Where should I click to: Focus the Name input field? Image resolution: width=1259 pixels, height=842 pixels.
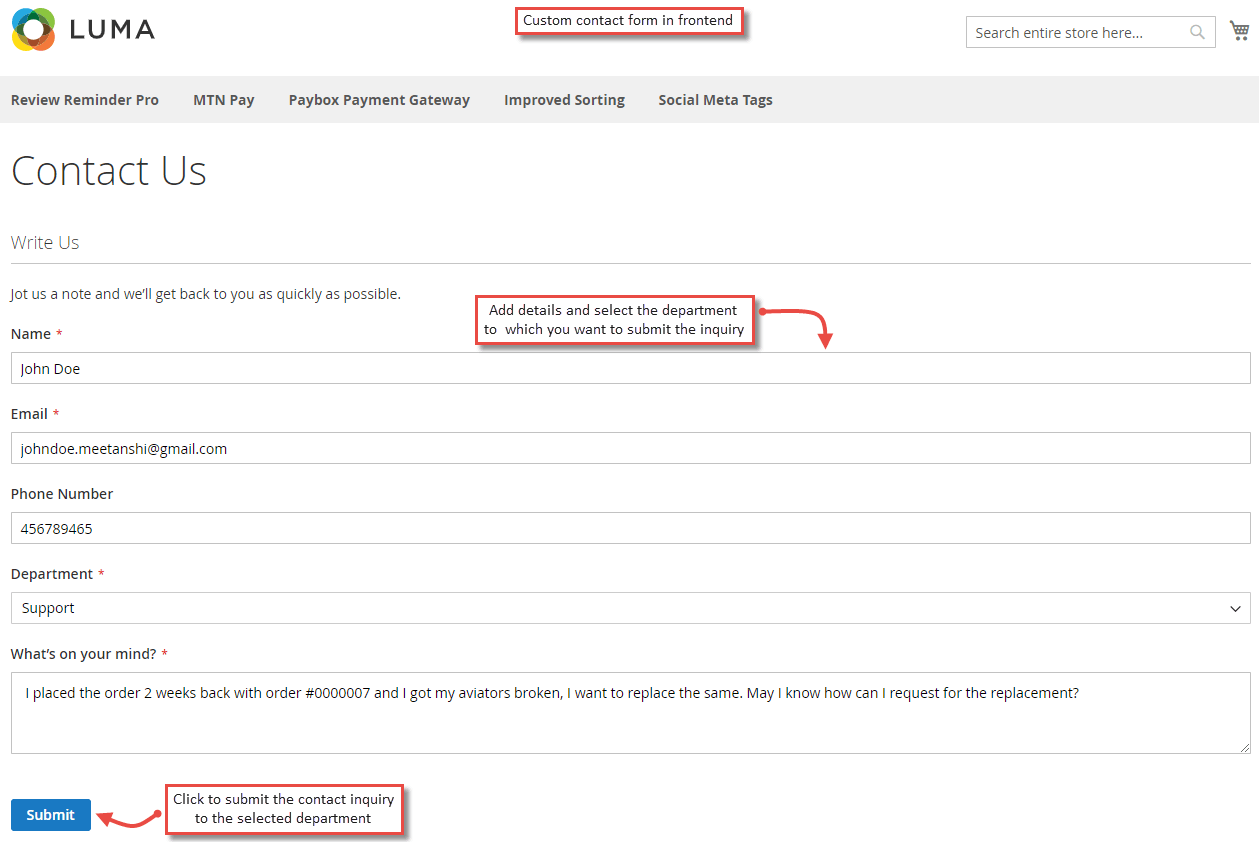pos(630,368)
